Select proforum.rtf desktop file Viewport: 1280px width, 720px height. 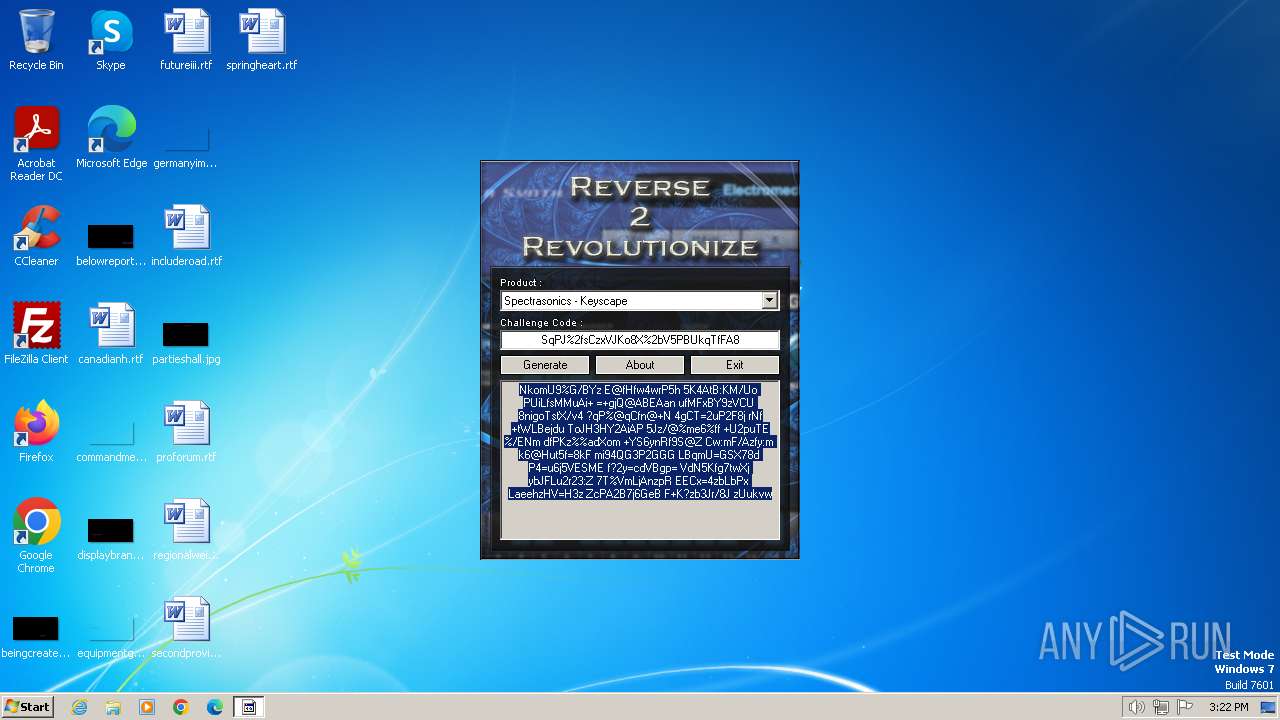186,432
